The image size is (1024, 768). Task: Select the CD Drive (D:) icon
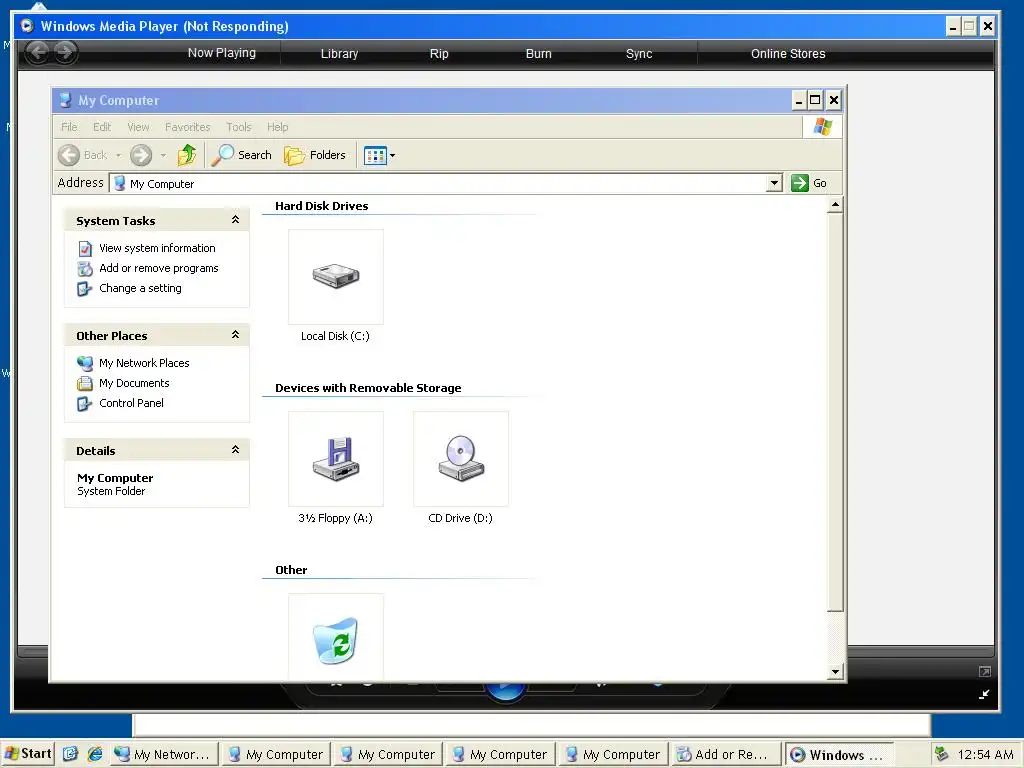461,459
